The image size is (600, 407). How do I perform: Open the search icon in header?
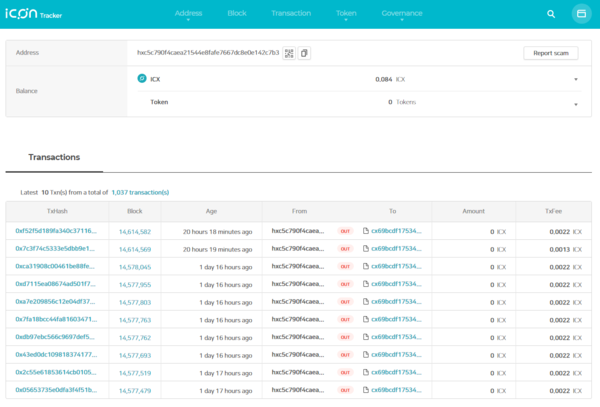pyautogui.click(x=551, y=14)
